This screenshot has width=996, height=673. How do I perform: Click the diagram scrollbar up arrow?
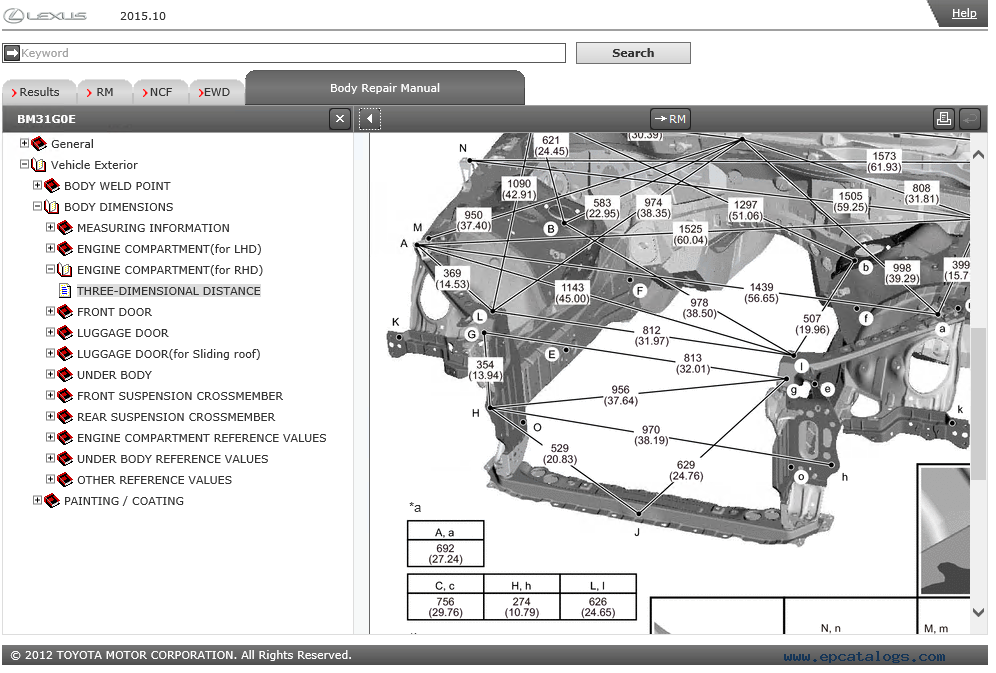click(978, 154)
